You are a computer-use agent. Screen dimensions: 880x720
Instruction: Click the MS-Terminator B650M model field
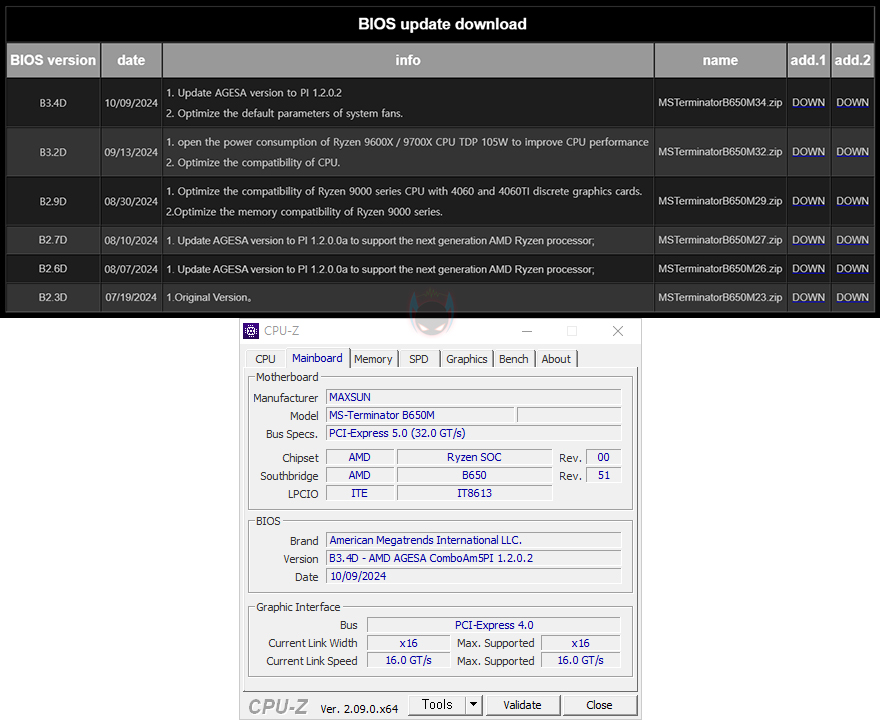[x=420, y=415]
